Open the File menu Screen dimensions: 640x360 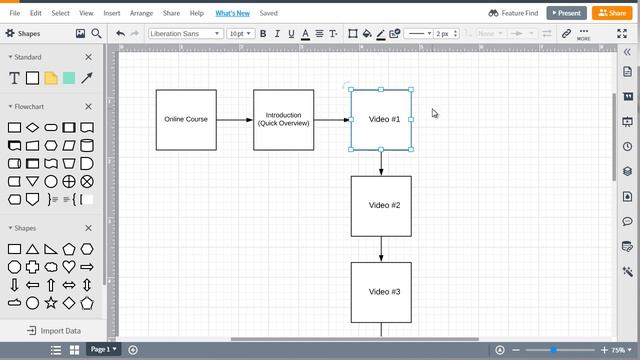click(15, 13)
